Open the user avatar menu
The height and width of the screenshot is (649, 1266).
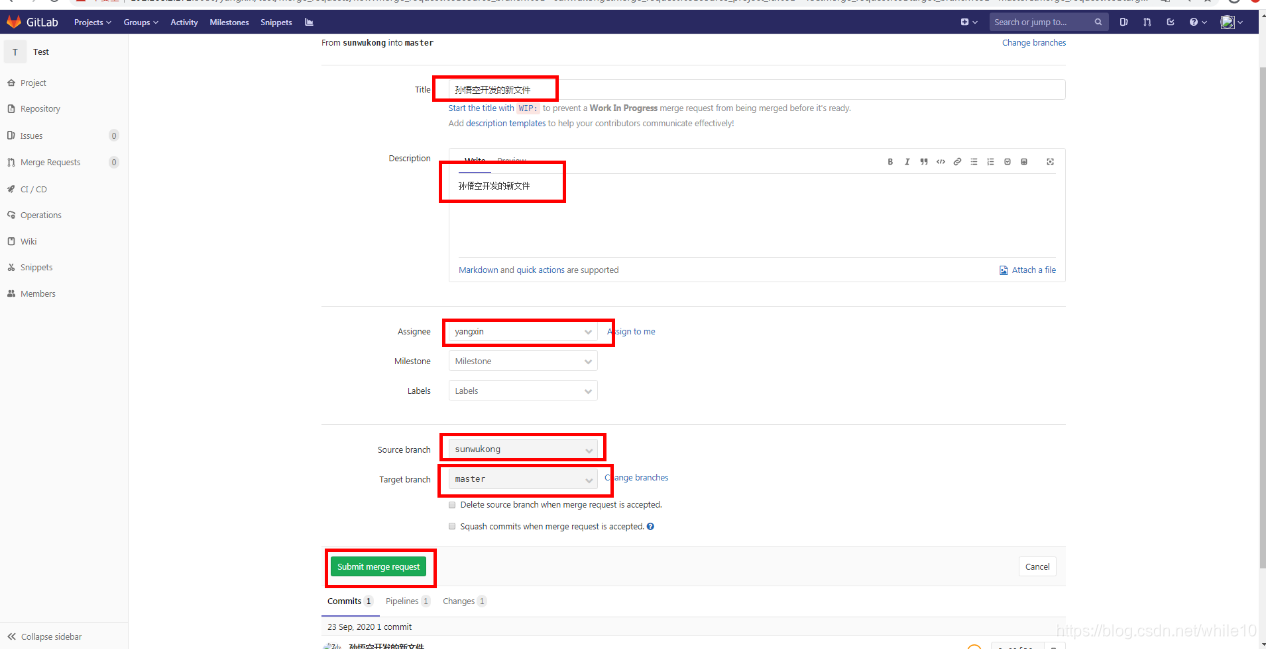click(x=1231, y=22)
